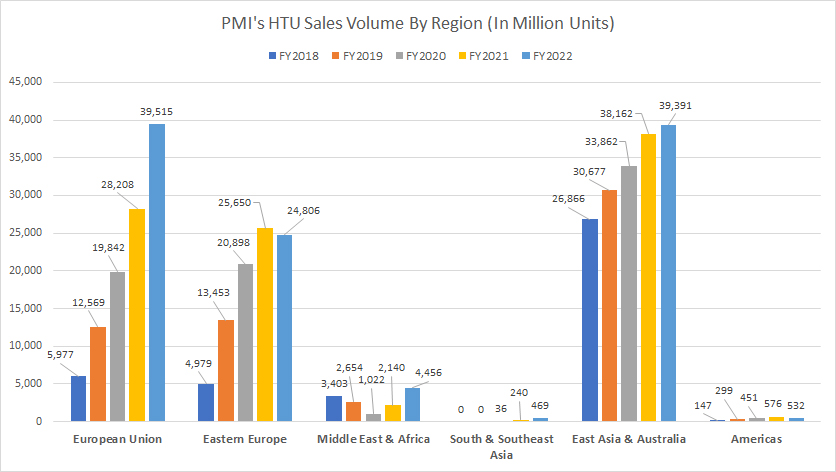836x472 pixels.
Task: Select the European Union FY2021 yellow bar
Action: click(x=137, y=315)
